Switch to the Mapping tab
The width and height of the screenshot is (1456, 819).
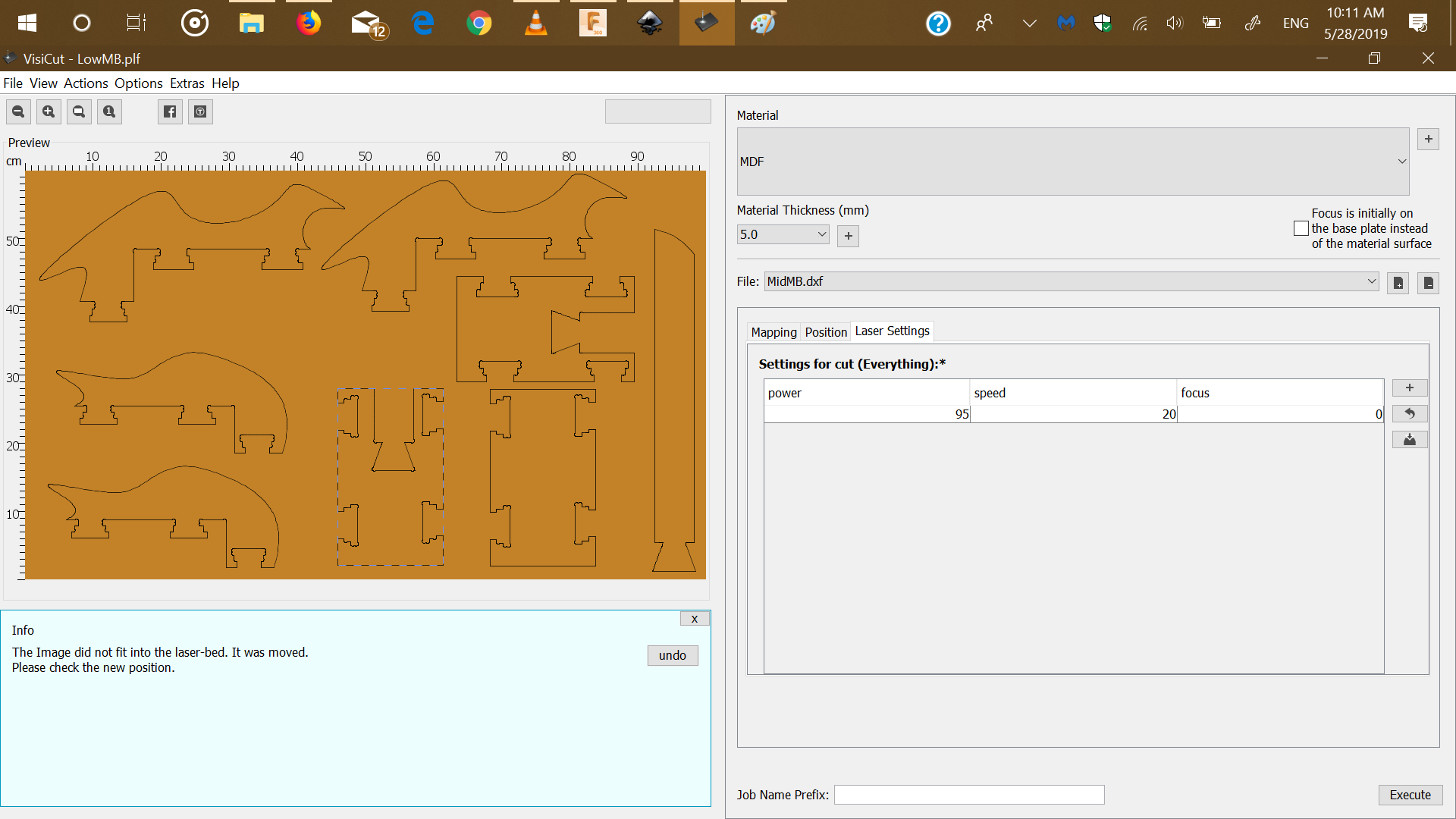click(x=773, y=332)
